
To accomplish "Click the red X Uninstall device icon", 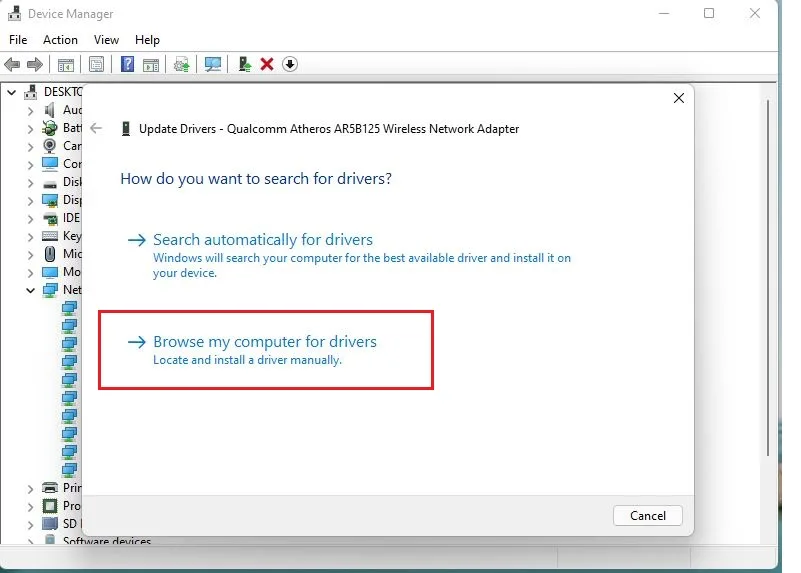I will coord(267,64).
